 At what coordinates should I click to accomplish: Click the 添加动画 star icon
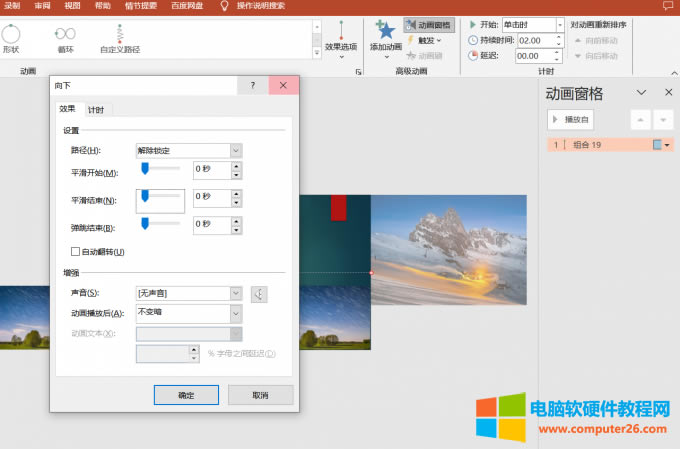click(x=385, y=30)
